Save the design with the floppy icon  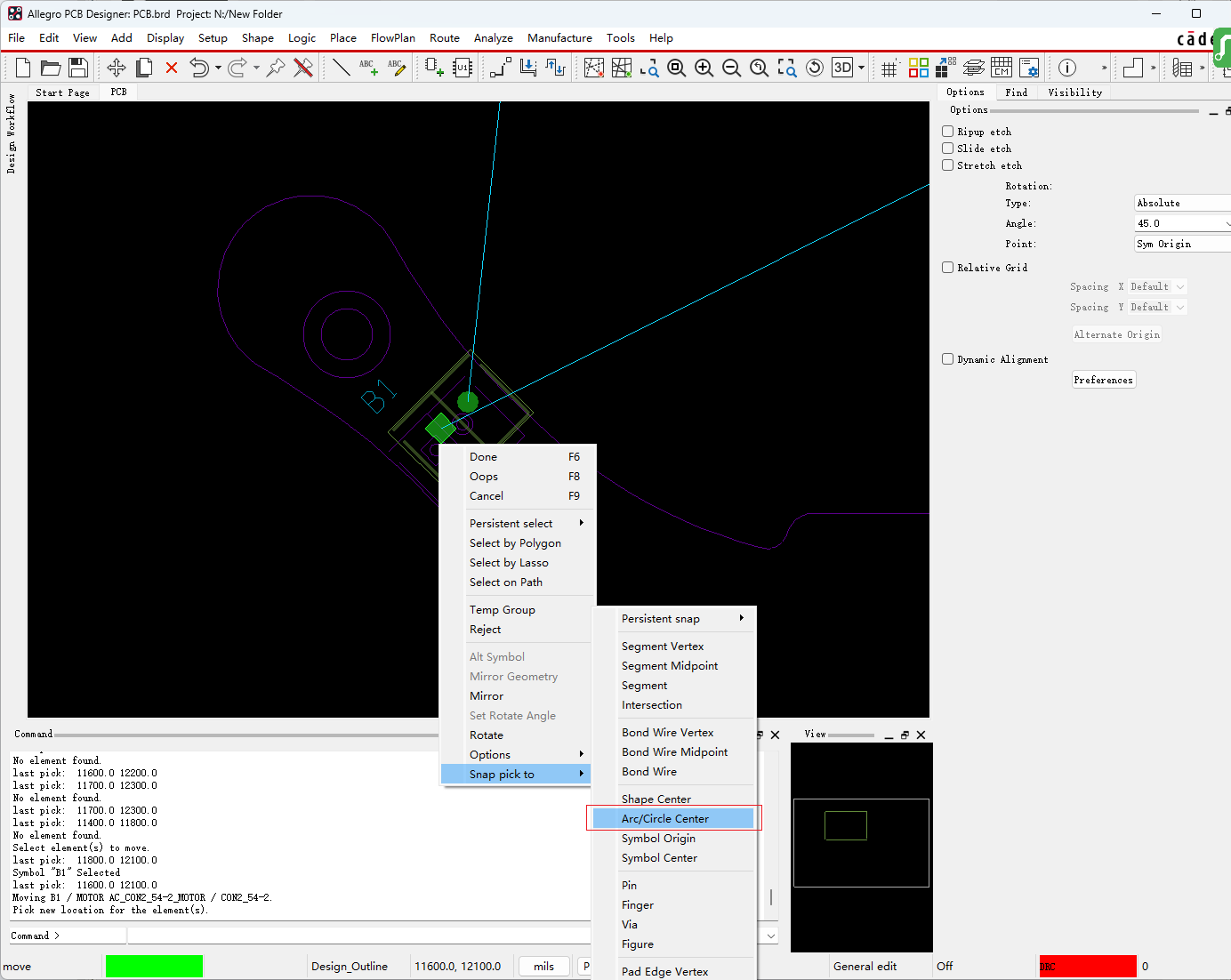(78, 68)
